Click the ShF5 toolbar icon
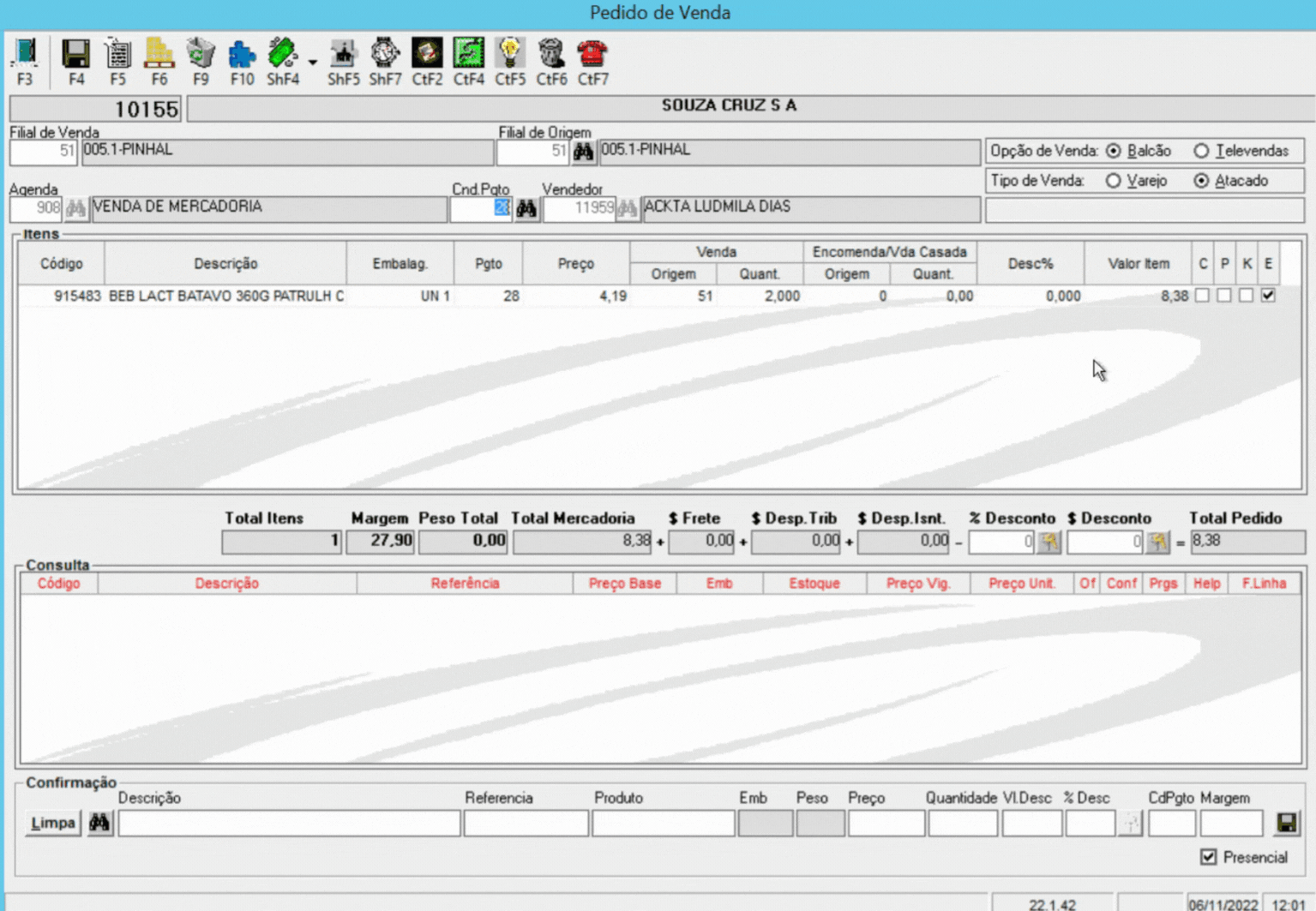 pos(343,54)
